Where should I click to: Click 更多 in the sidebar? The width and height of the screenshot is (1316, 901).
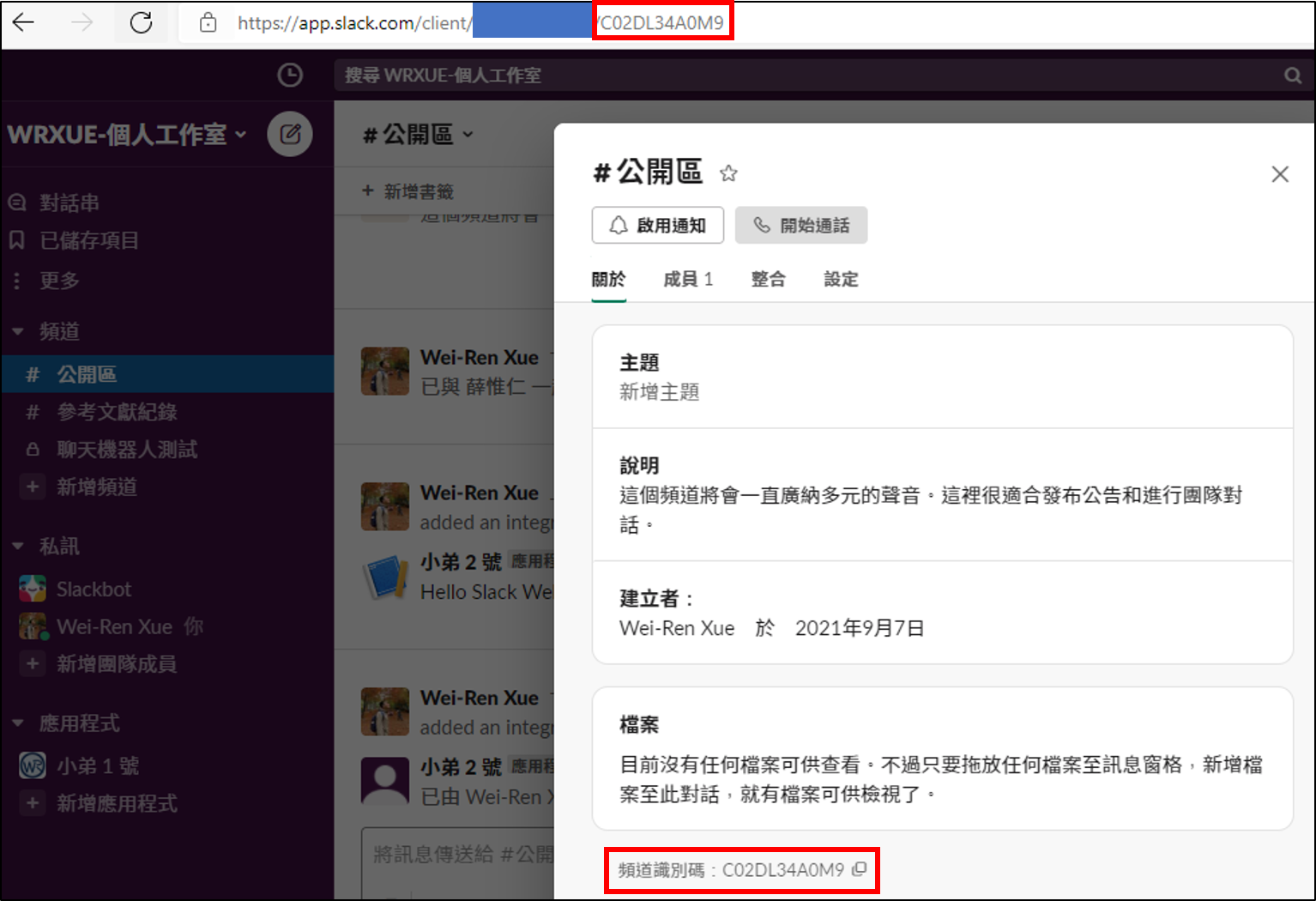(x=59, y=281)
